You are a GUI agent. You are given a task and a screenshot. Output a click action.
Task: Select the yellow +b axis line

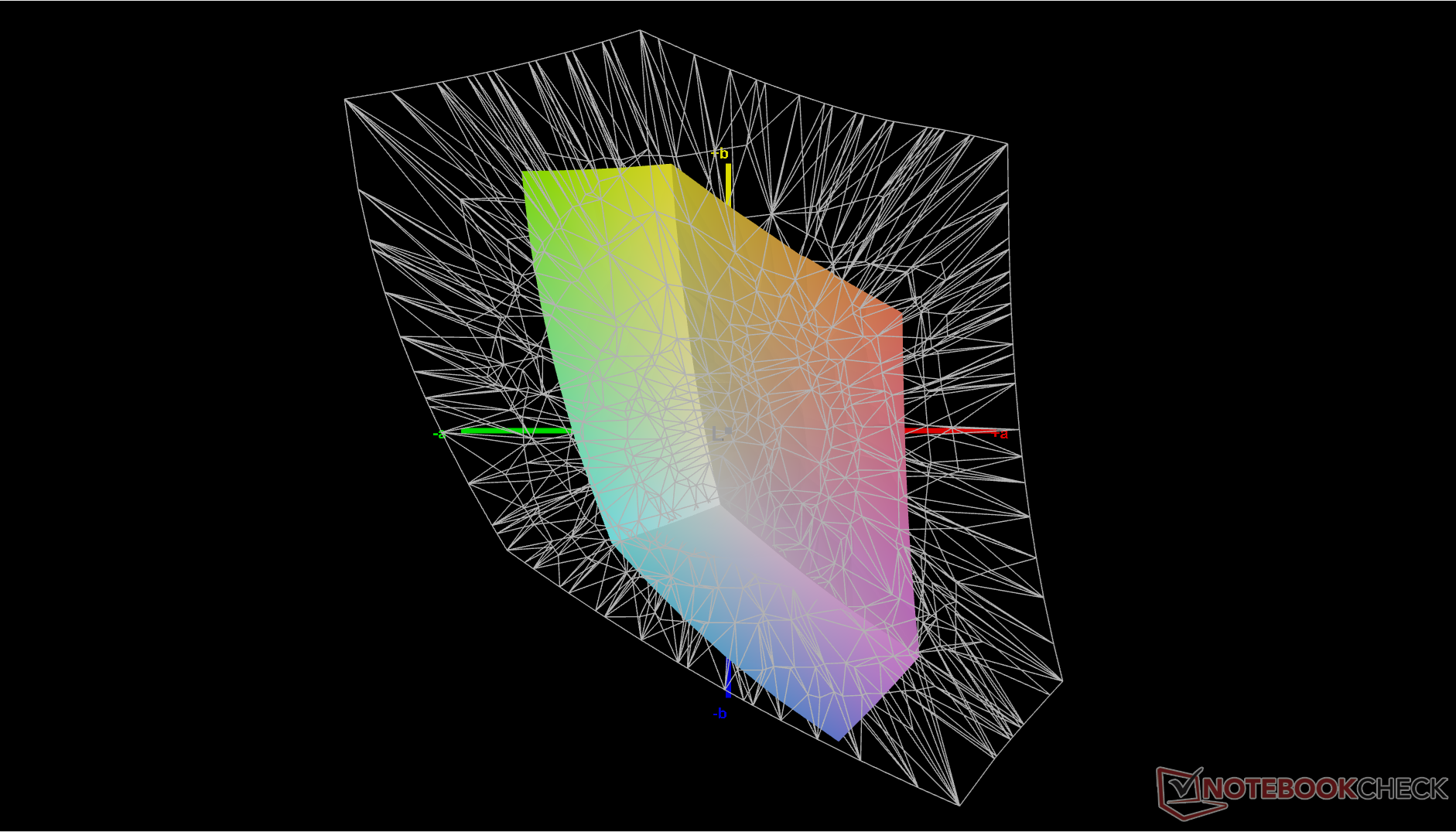pos(728,184)
